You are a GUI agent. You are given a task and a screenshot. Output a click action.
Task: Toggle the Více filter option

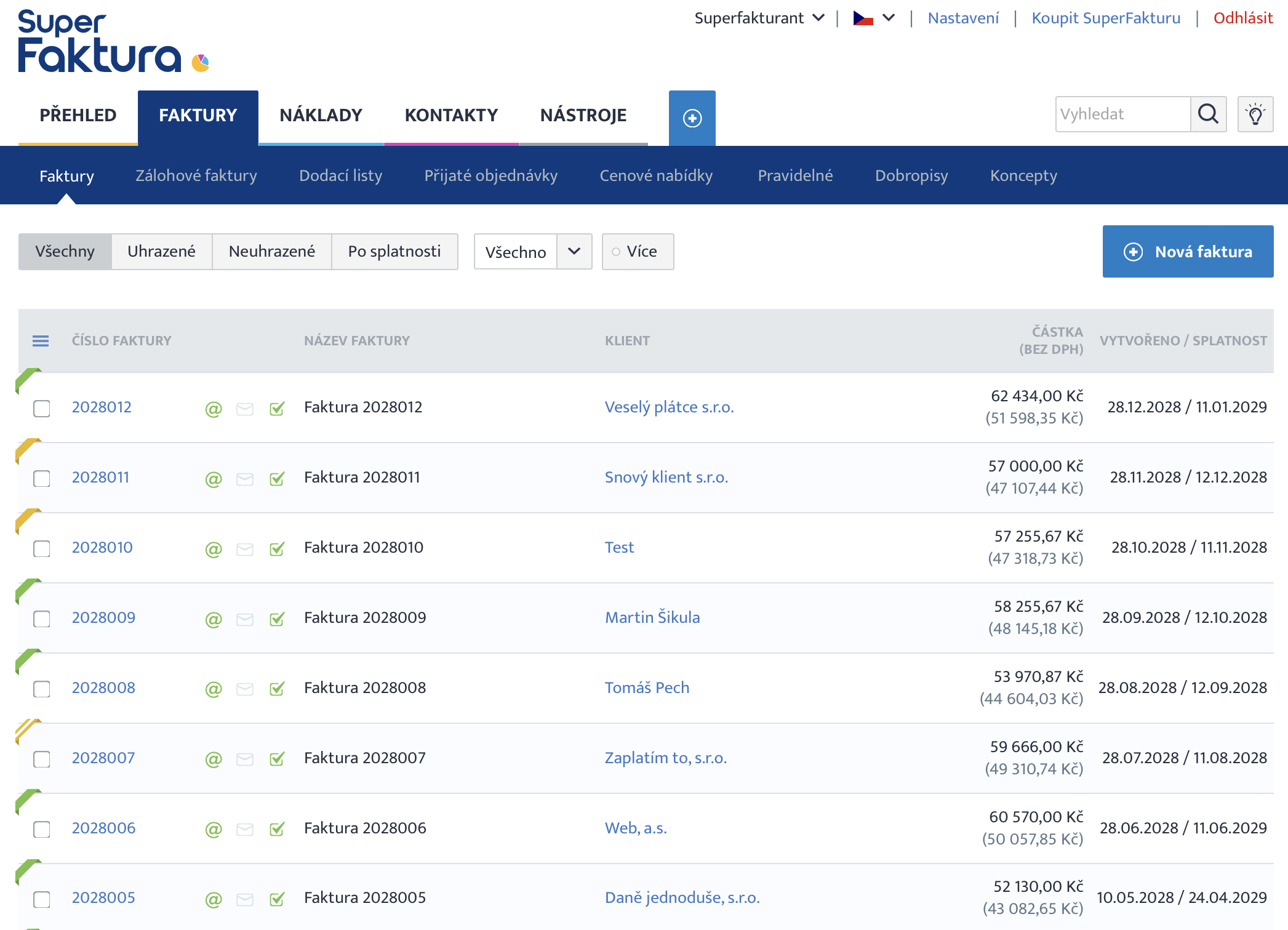[638, 251]
